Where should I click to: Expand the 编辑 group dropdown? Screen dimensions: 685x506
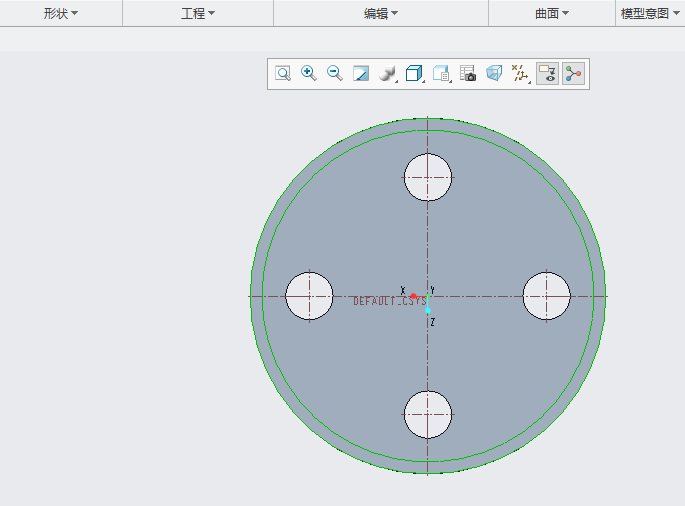381,14
